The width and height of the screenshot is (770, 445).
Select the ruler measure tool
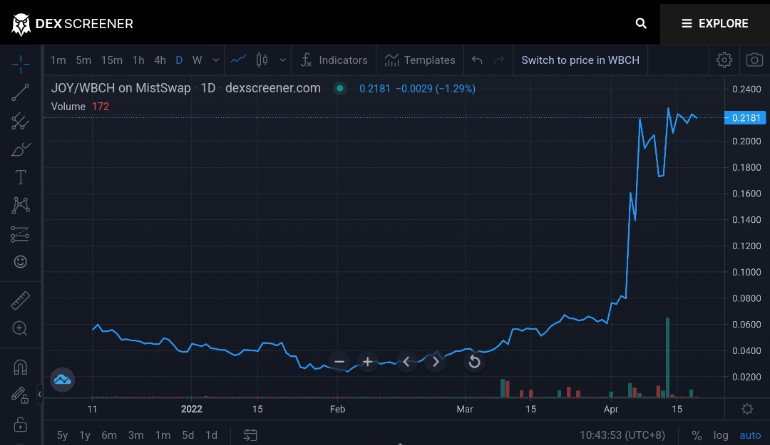coord(20,300)
